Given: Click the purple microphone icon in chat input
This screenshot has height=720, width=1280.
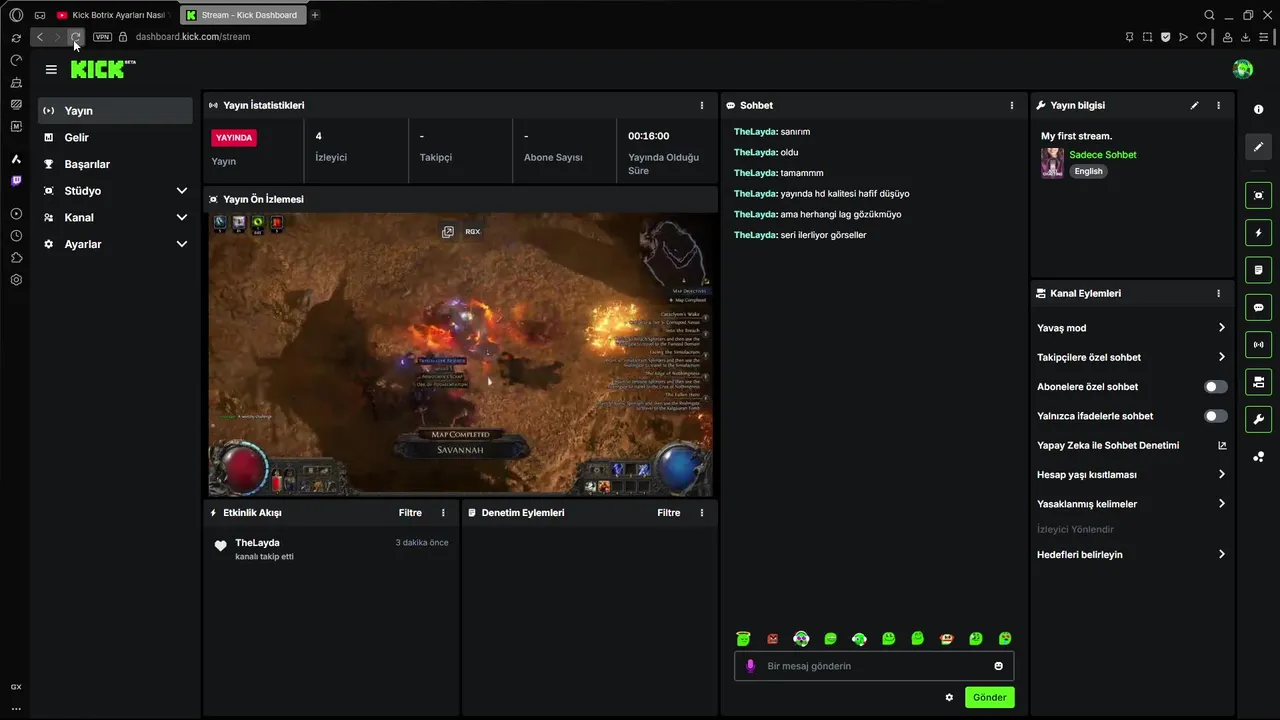Looking at the screenshot, I should click(750, 666).
